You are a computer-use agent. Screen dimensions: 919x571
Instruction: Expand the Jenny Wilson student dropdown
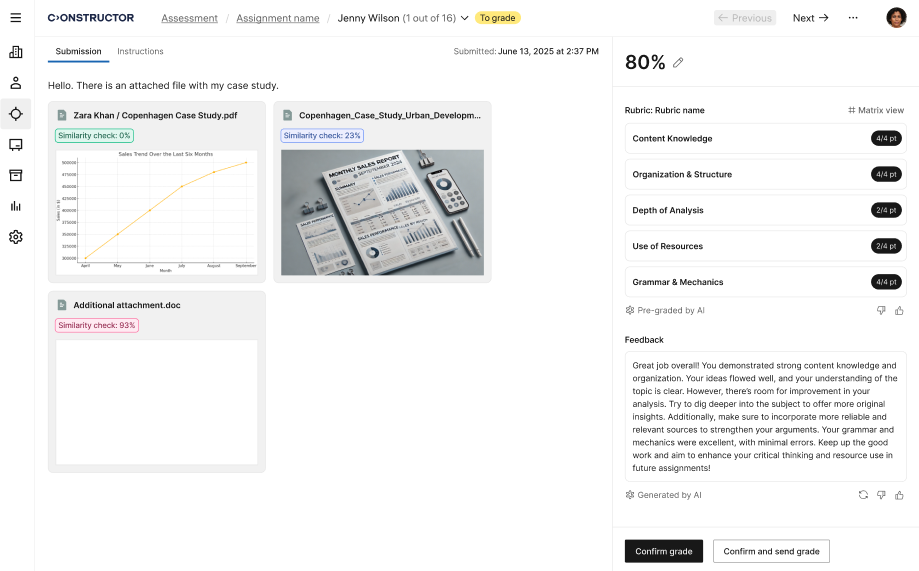coord(464,18)
